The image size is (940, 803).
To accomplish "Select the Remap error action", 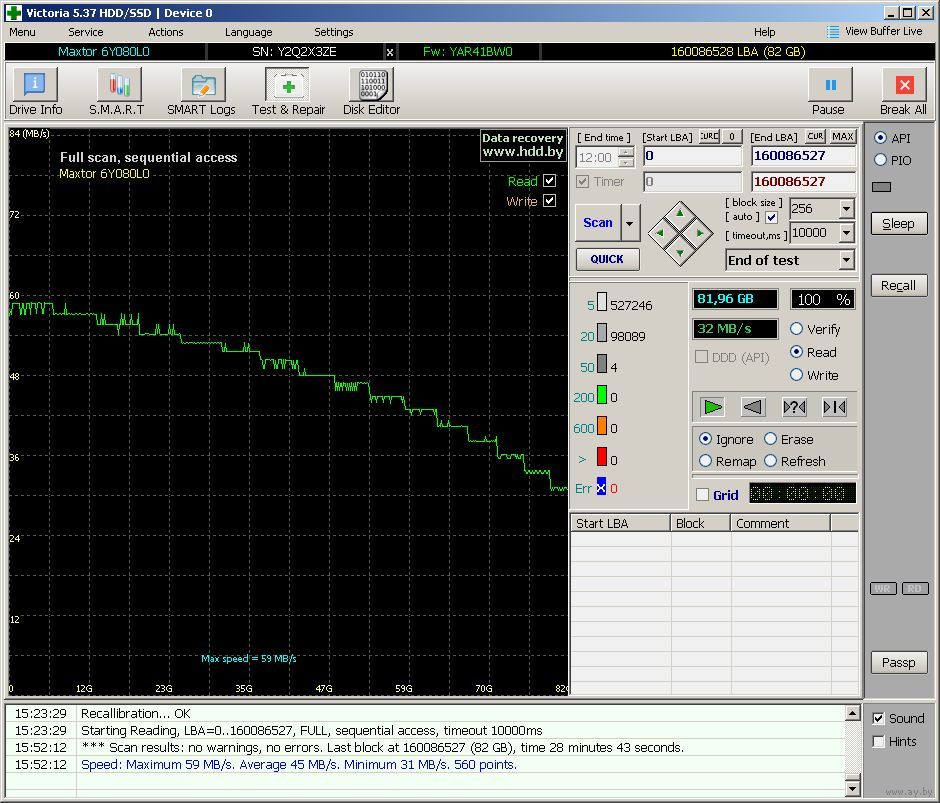I will (705, 461).
